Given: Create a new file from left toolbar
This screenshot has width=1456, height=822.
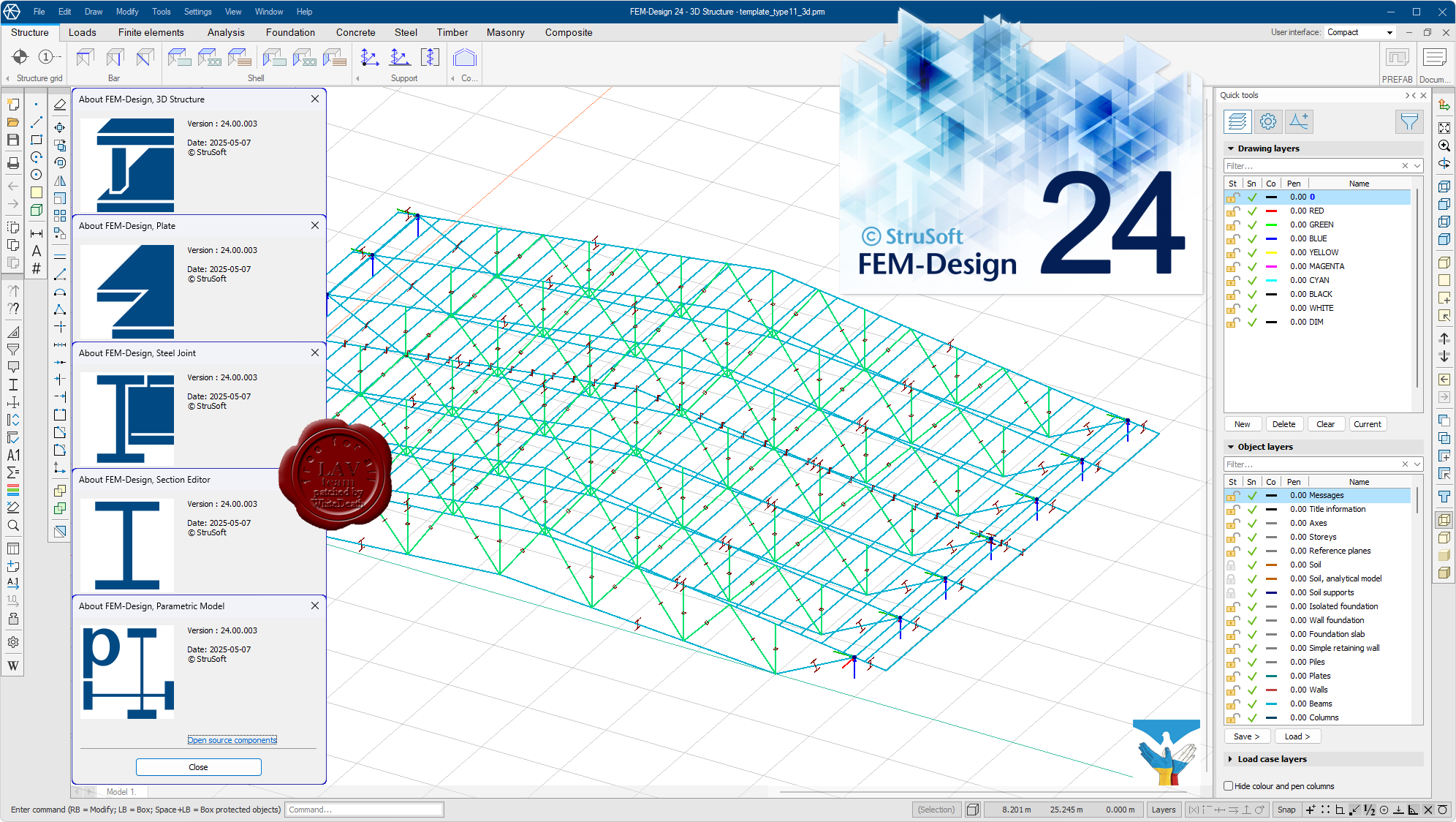Looking at the screenshot, I should click(13, 105).
